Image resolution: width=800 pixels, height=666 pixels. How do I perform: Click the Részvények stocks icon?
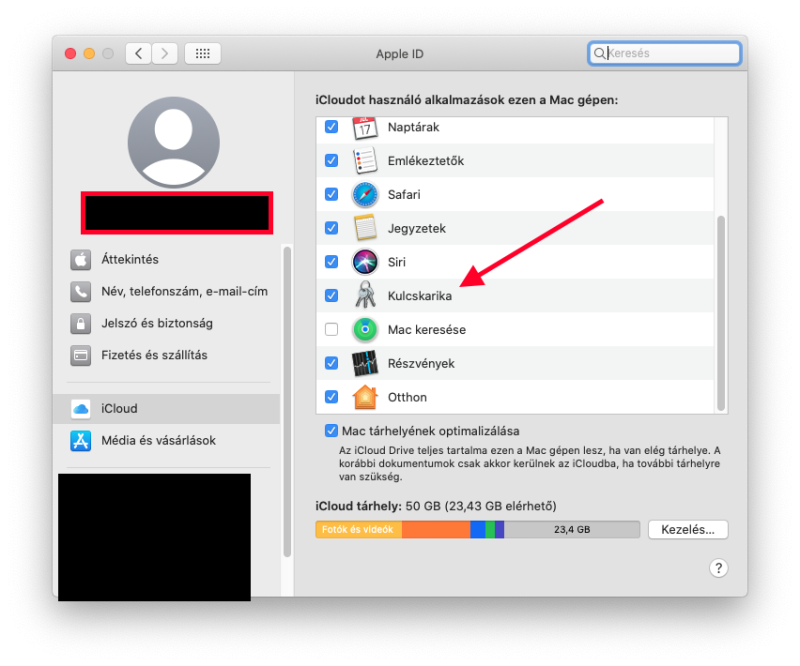[365, 363]
